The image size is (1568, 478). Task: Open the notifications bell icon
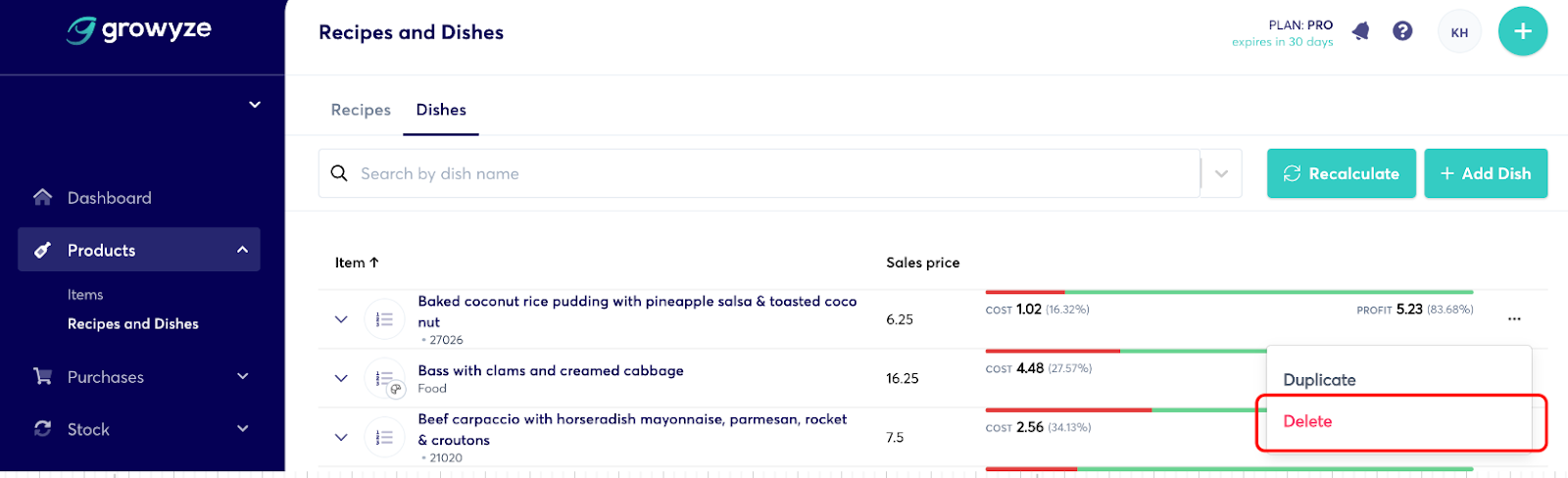1360,31
